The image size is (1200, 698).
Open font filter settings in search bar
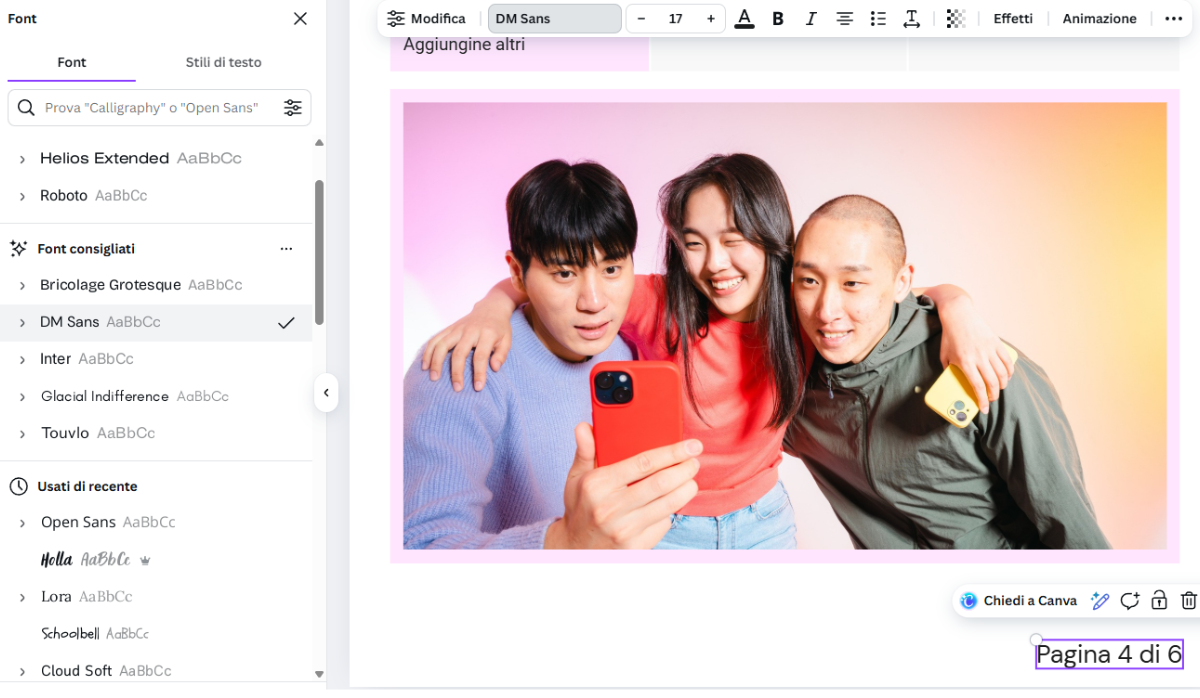click(293, 108)
